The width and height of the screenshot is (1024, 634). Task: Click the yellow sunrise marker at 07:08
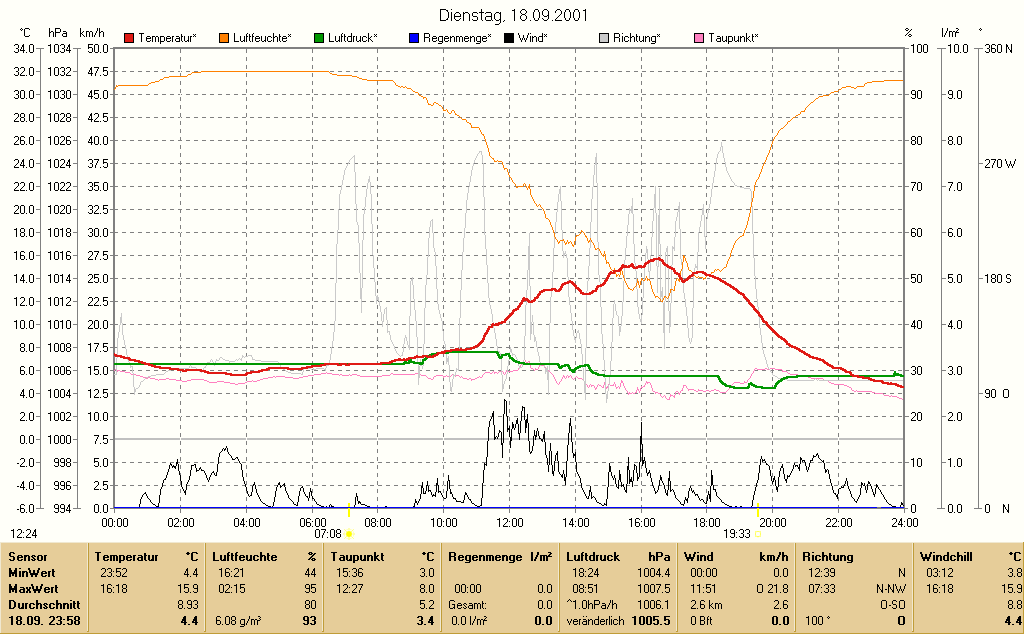(x=349, y=534)
